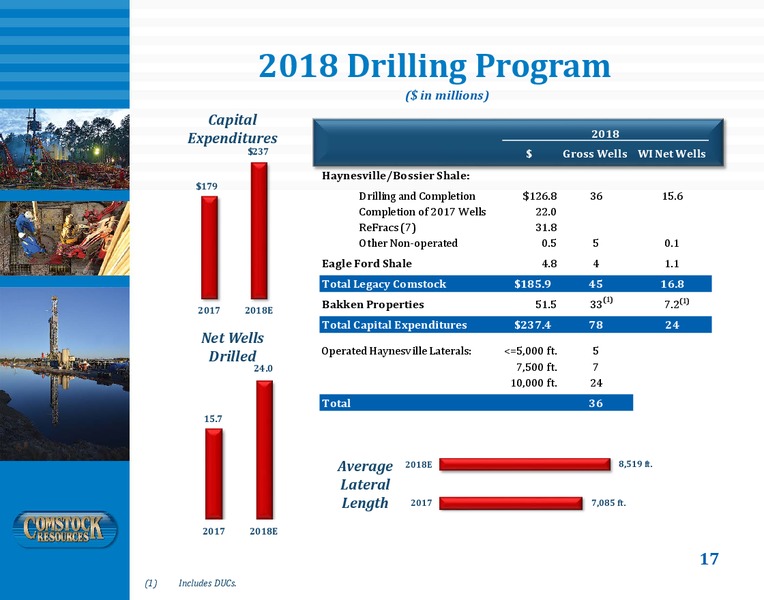This screenshot has width=764, height=600.
Task: Click the Eagle Ford Shale row label
Action: tap(367, 263)
